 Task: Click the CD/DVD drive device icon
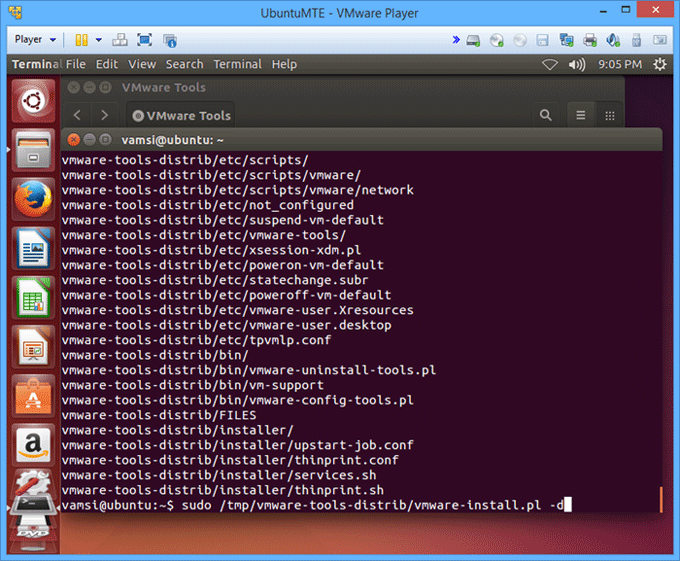497,40
